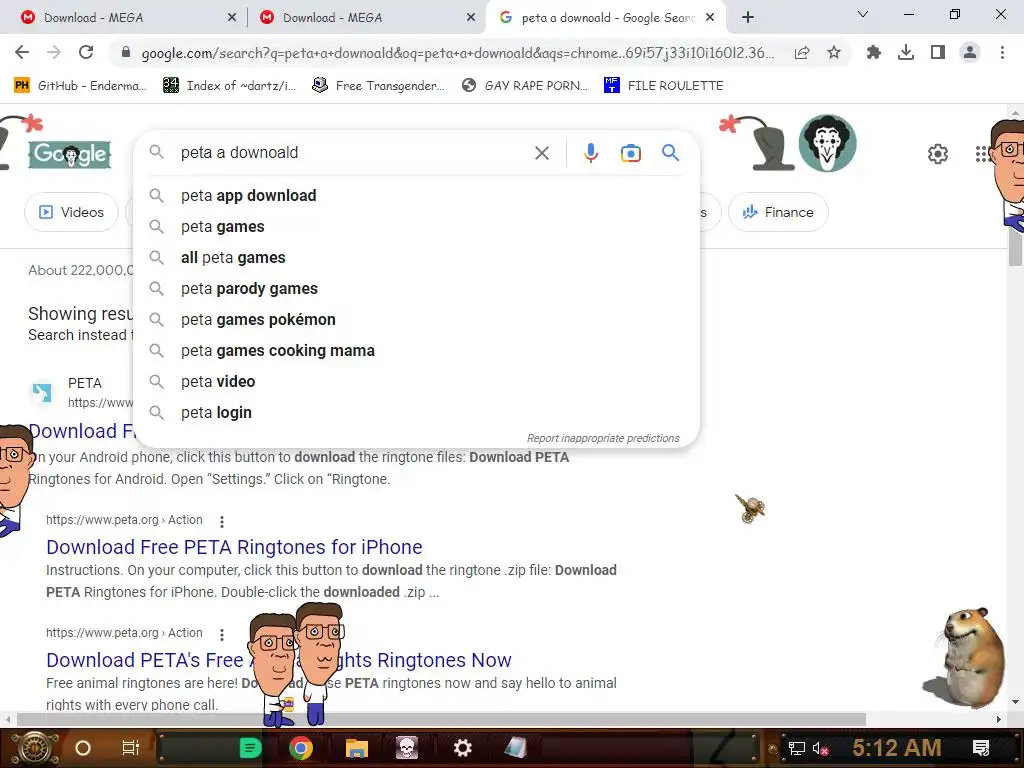Open Settings gear on the taskbar
This screenshot has height=768, width=1024.
click(x=462, y=748)
